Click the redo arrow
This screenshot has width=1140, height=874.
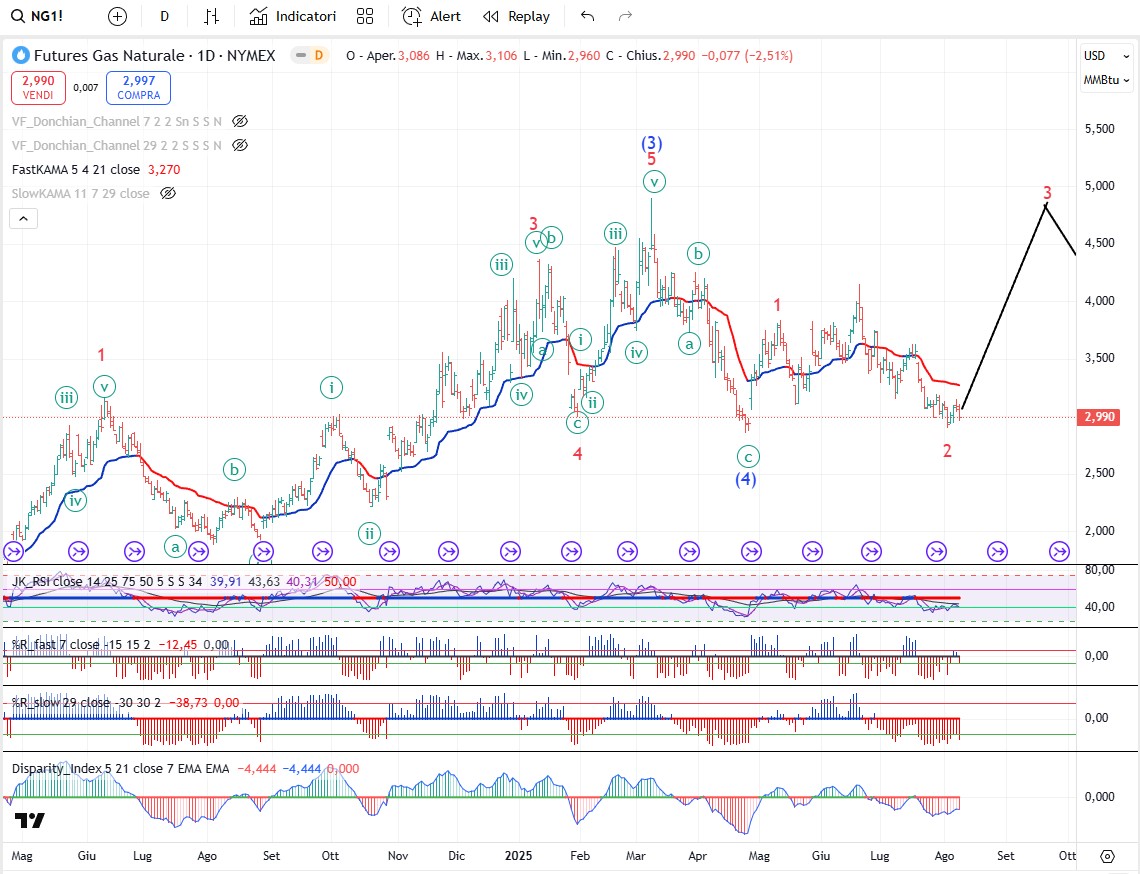[x=626, y=16]
